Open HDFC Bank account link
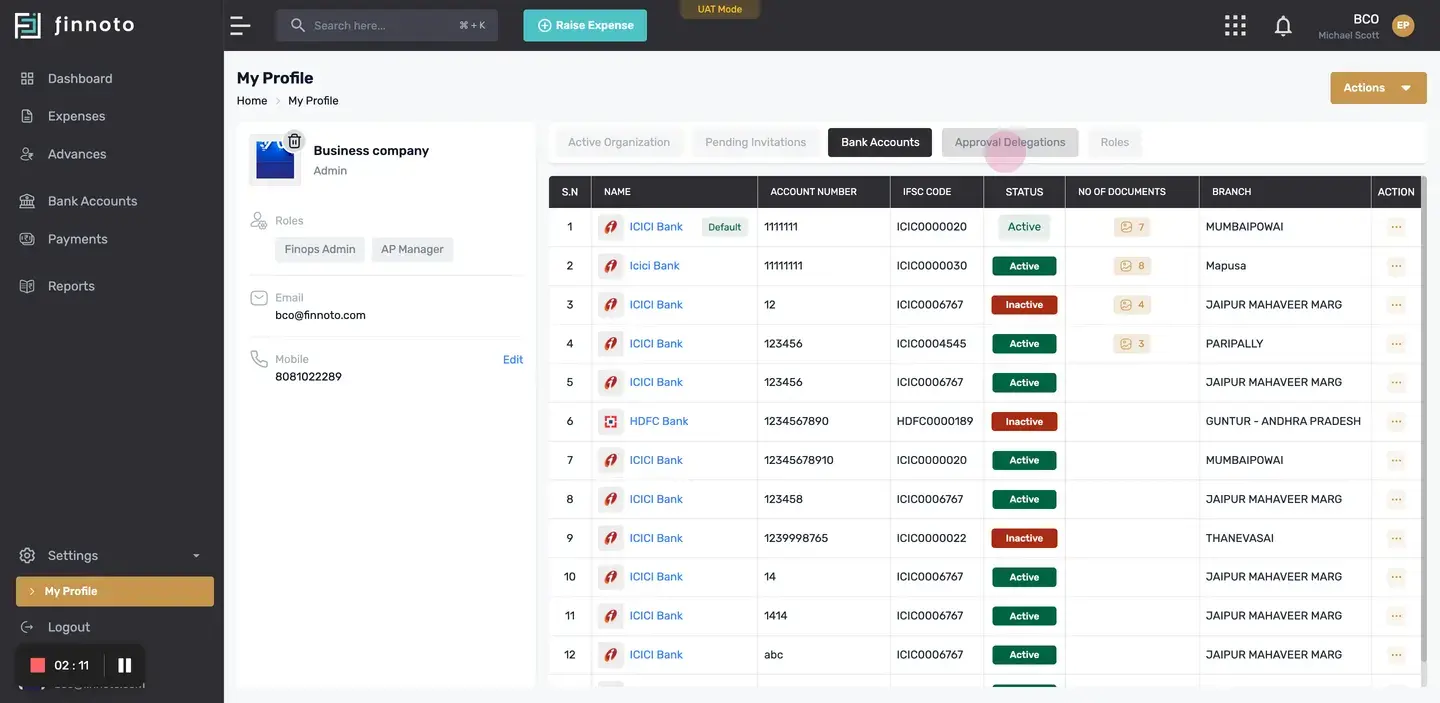 (659, 422)
